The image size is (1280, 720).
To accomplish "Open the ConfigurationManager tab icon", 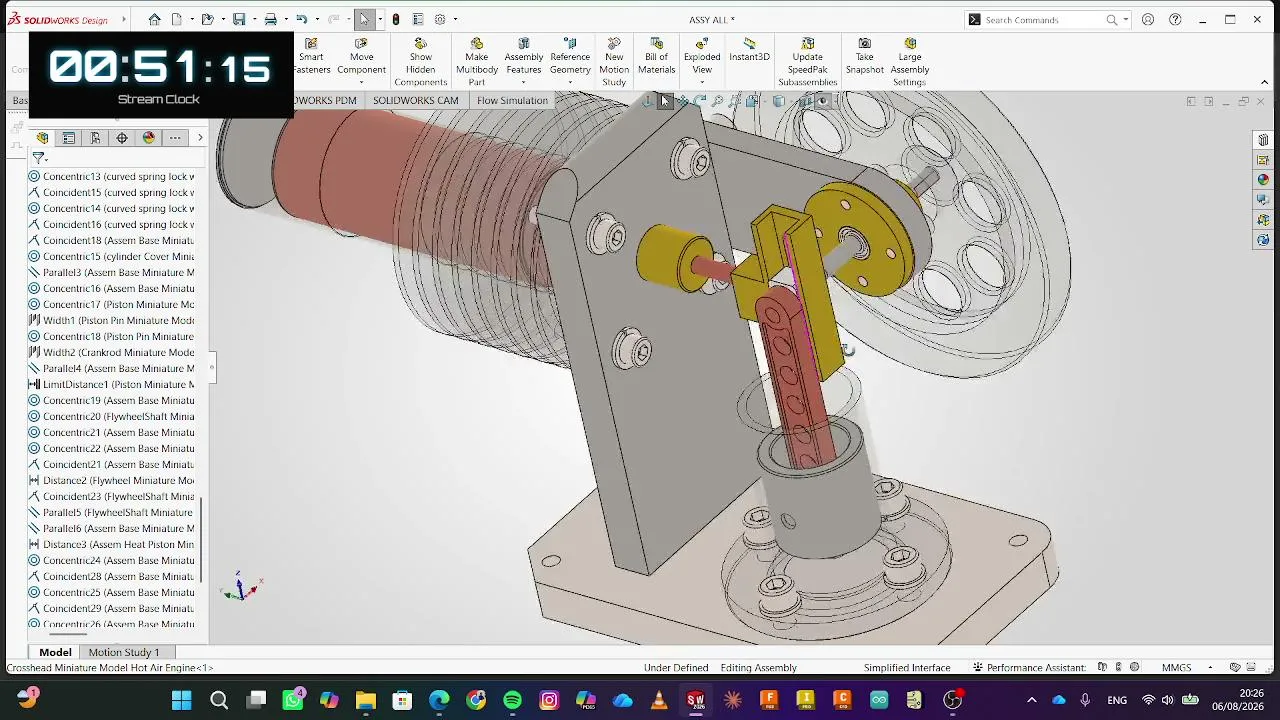I will pos(95,138).
